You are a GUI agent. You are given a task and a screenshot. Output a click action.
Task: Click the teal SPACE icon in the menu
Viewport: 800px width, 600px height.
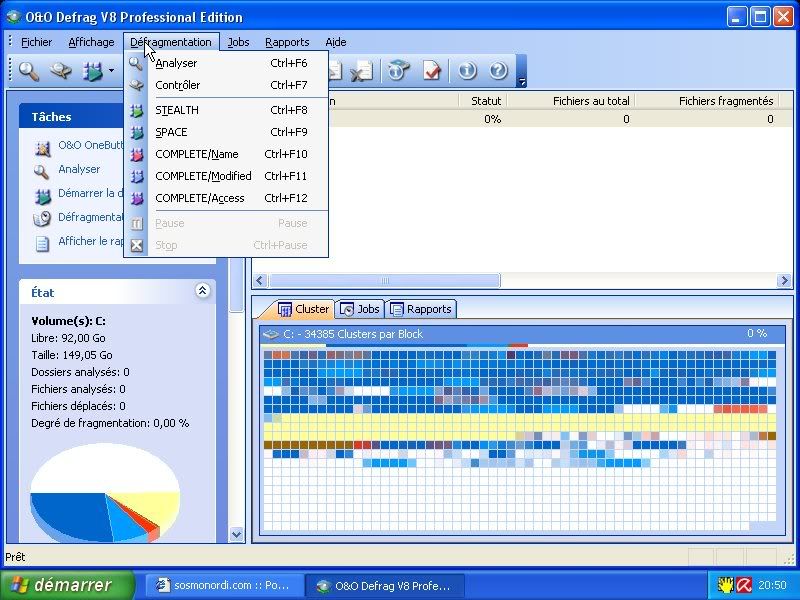(136, 132)
